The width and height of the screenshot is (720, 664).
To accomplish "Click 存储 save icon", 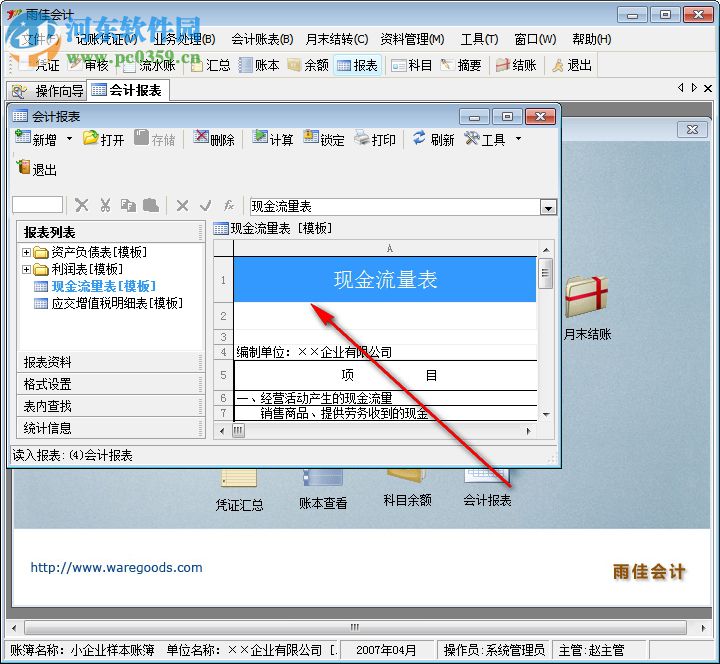I will click(155, 139).
